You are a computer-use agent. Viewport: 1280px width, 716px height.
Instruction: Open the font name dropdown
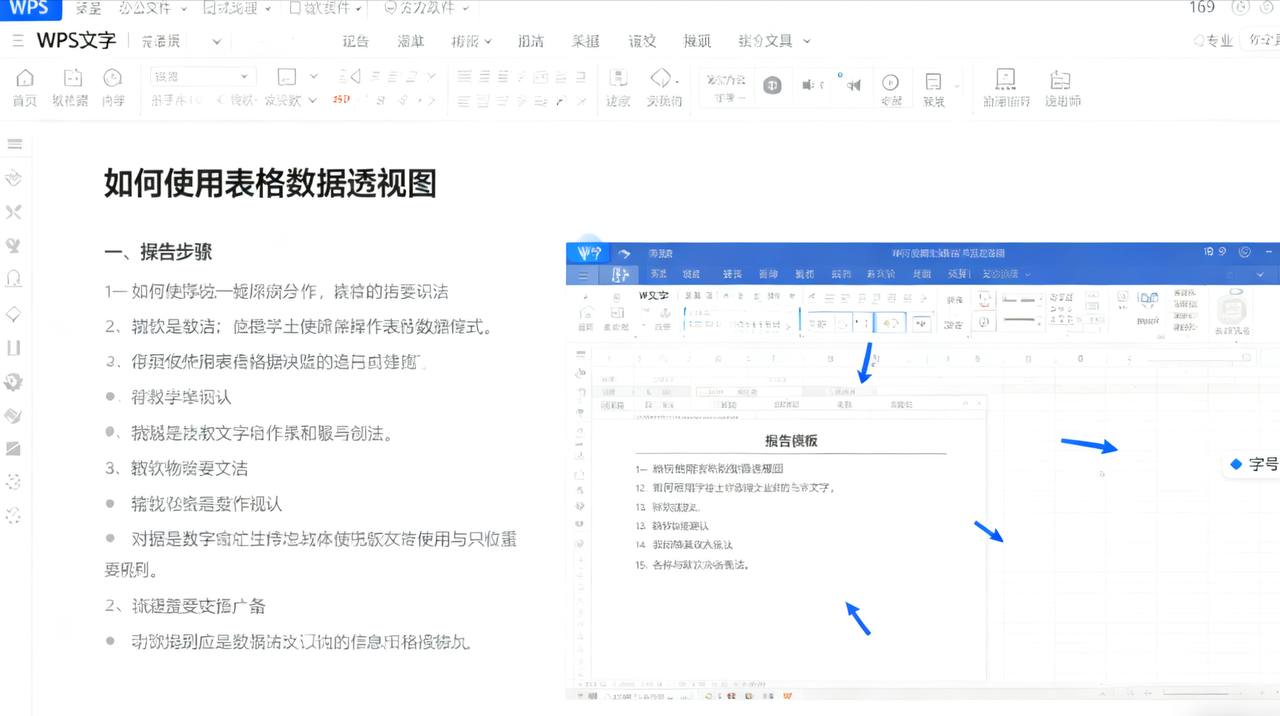pos(200,75)
